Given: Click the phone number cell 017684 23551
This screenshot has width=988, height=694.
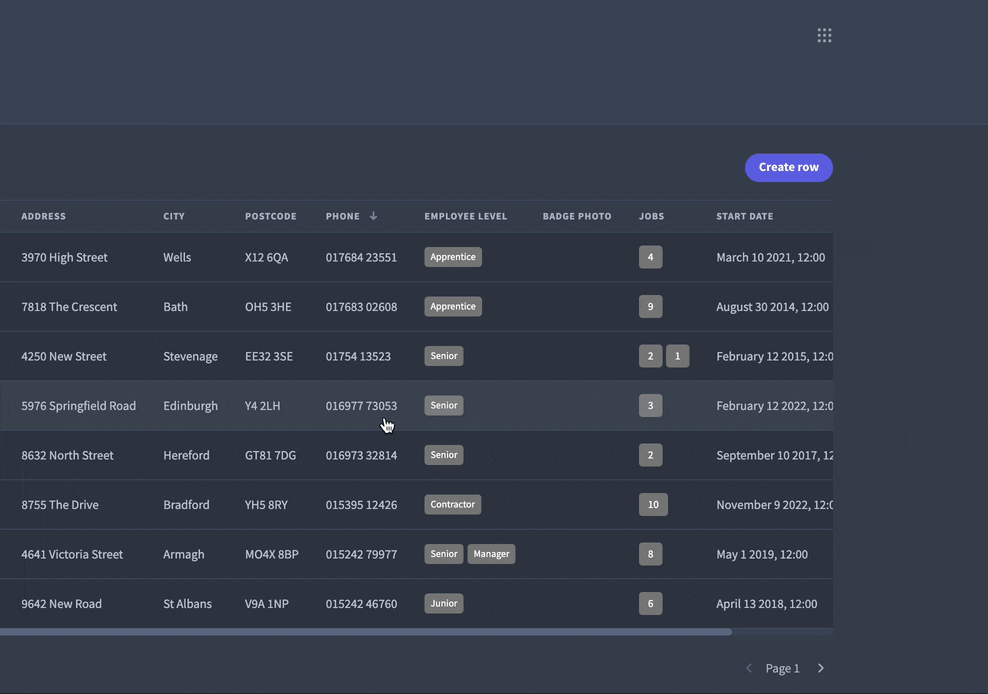Looking at the screenshot, I should (361, 256).
